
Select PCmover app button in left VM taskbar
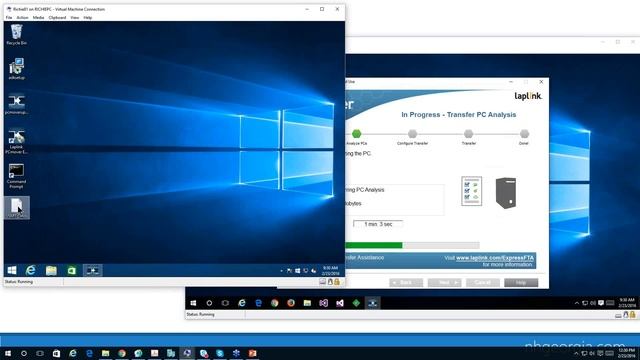(93, 270)
